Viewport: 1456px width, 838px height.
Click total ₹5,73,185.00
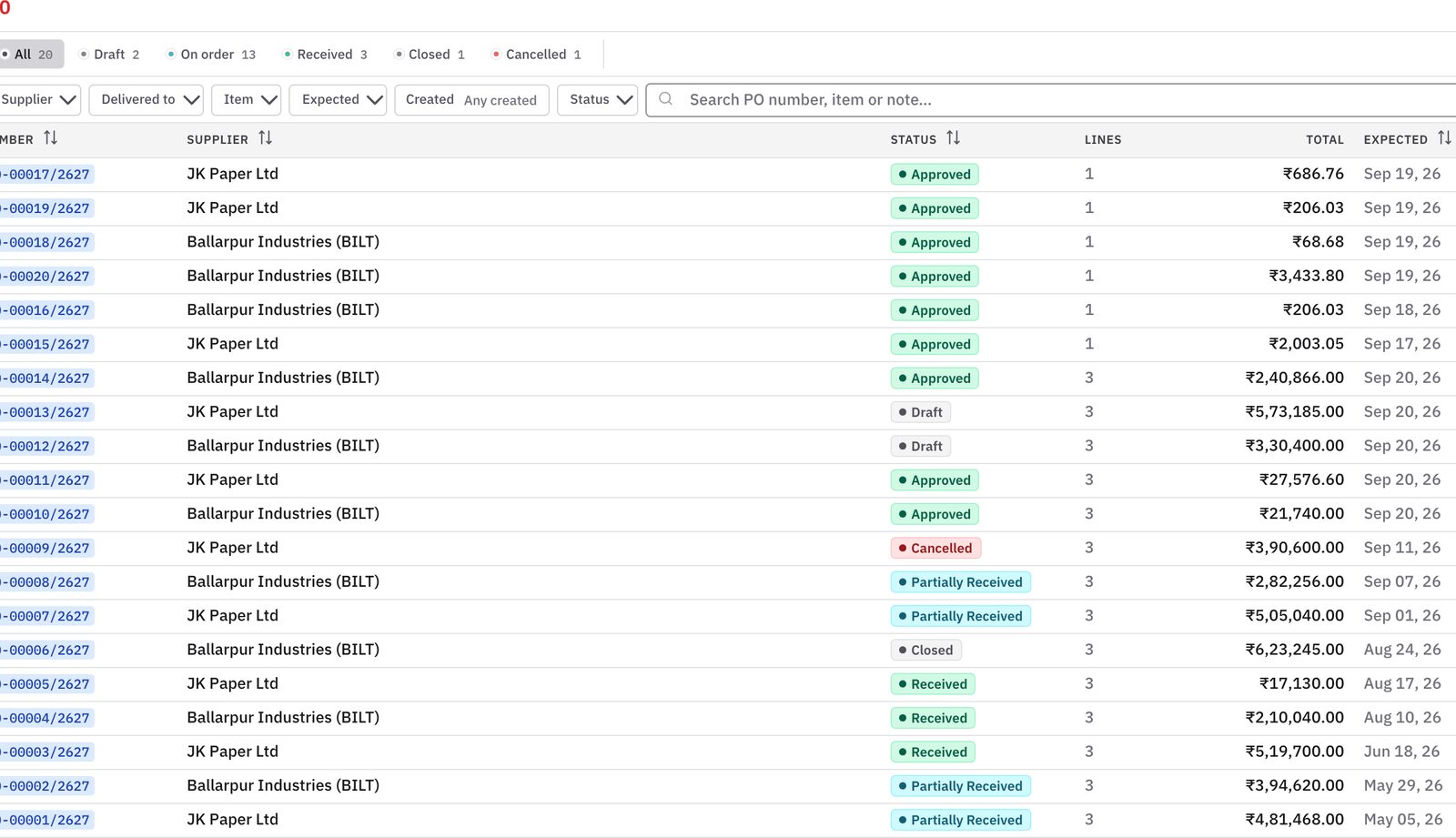pos(1294,411)
